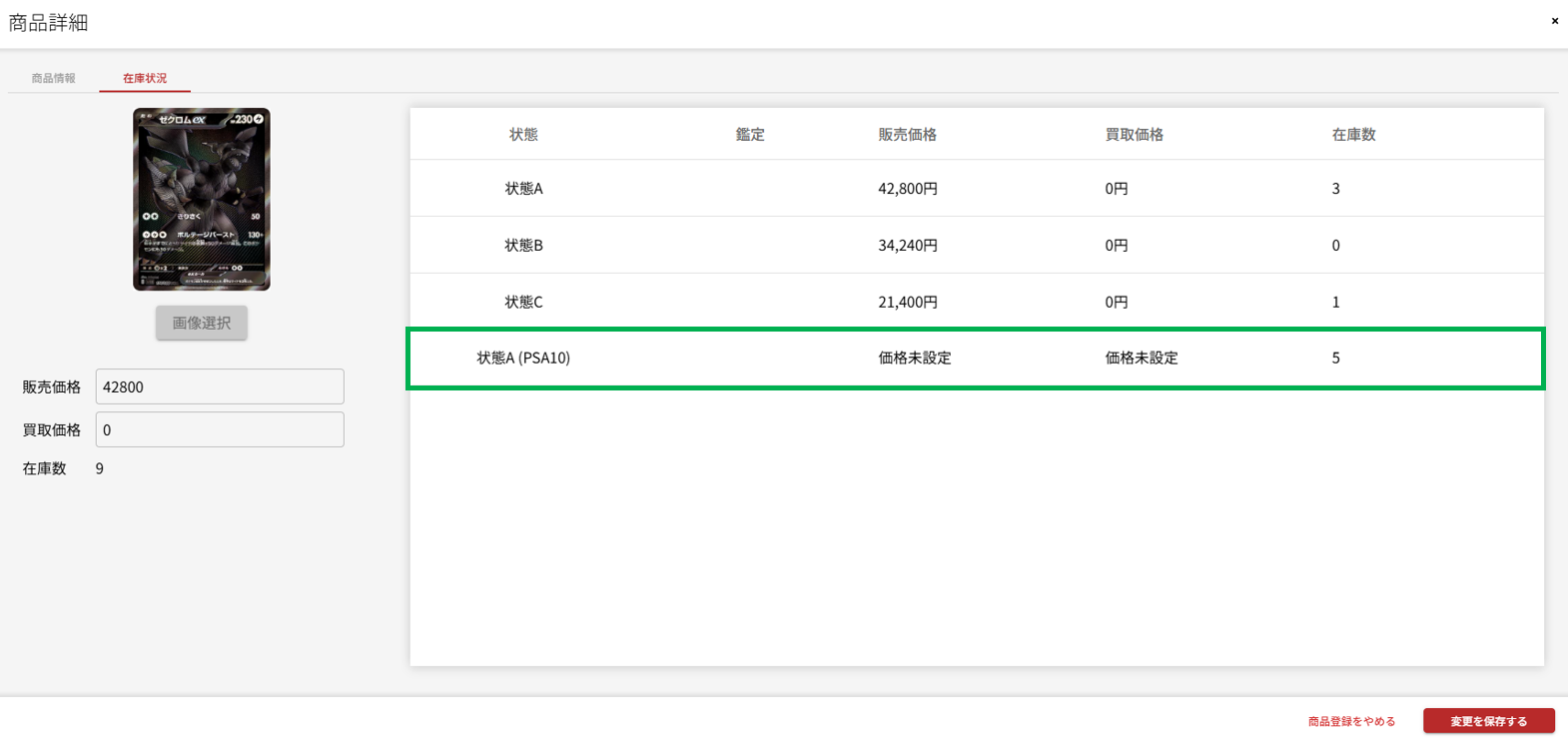Click the 商品登録をやめる link
The image size is (1568, 744).
pyautogui.click(x=1351, y=721)
